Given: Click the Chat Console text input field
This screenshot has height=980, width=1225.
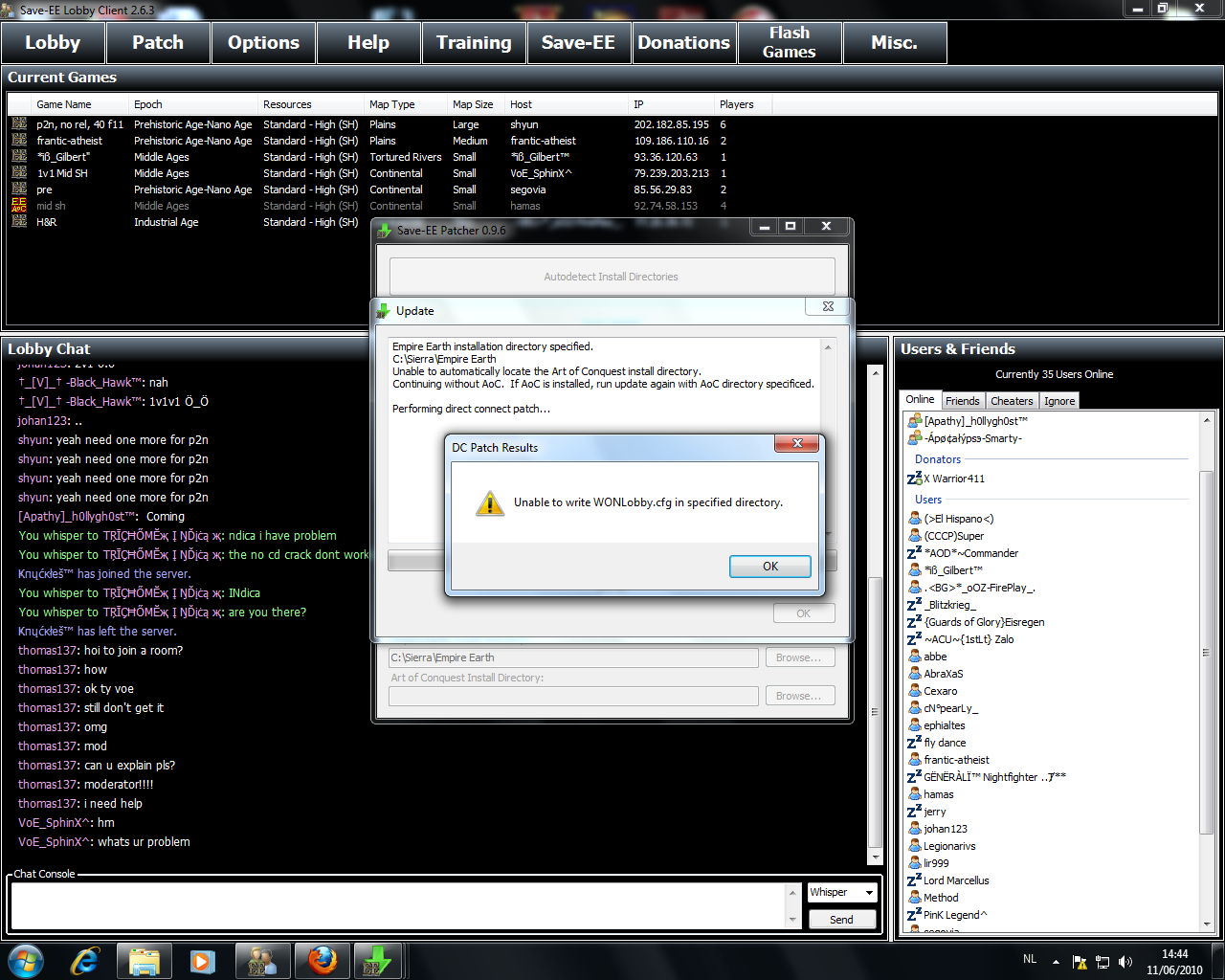Looking at the screenshot, I should 397,905.
